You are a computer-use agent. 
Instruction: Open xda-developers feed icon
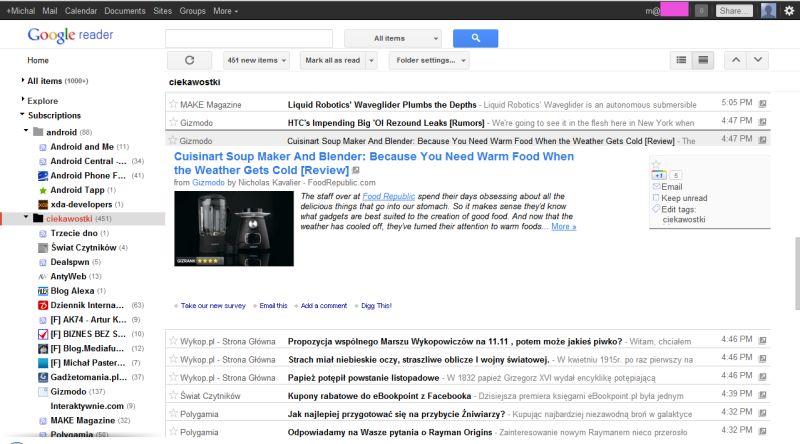[x=43, y=205]
